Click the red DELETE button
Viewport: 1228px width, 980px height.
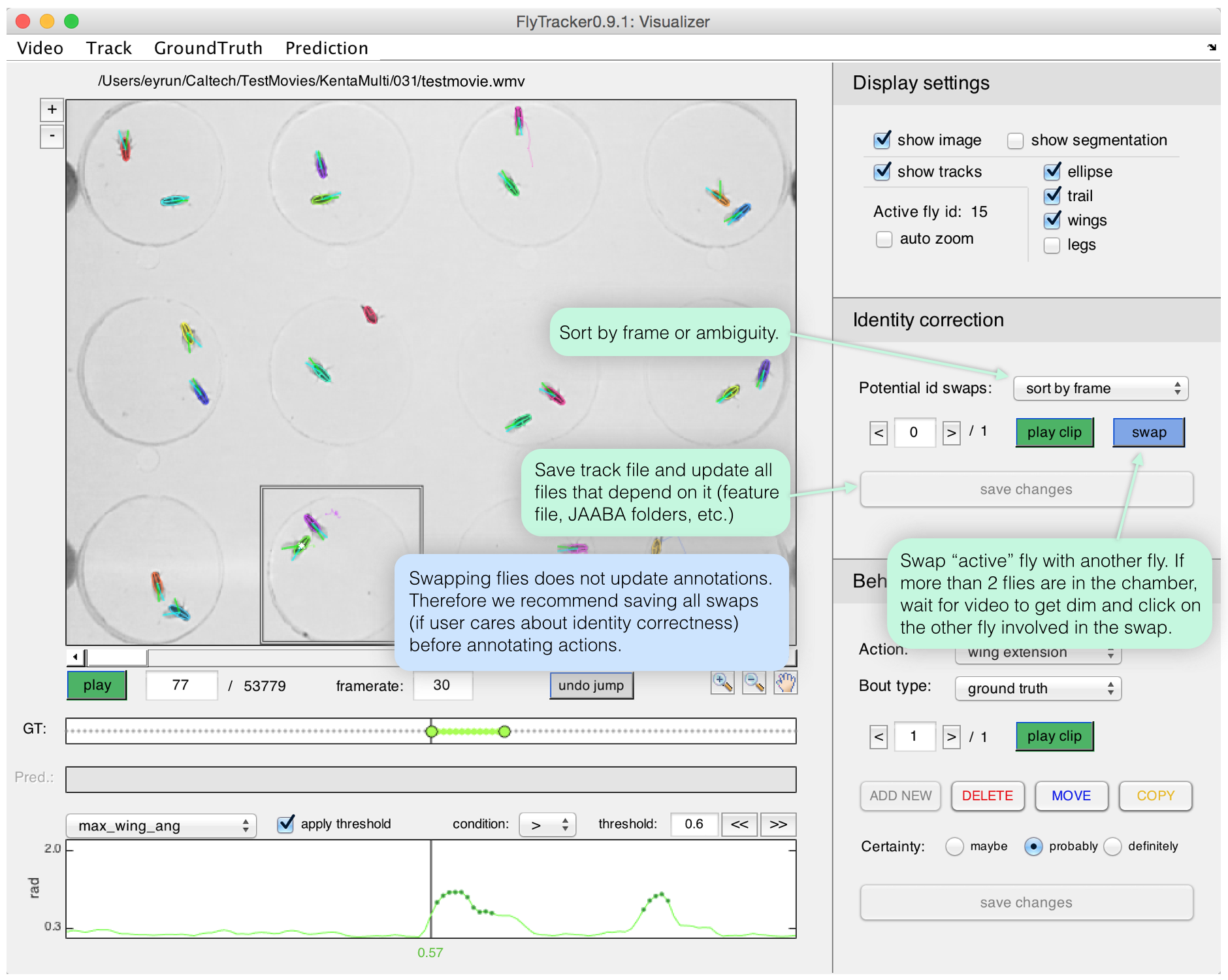[987, 796]
